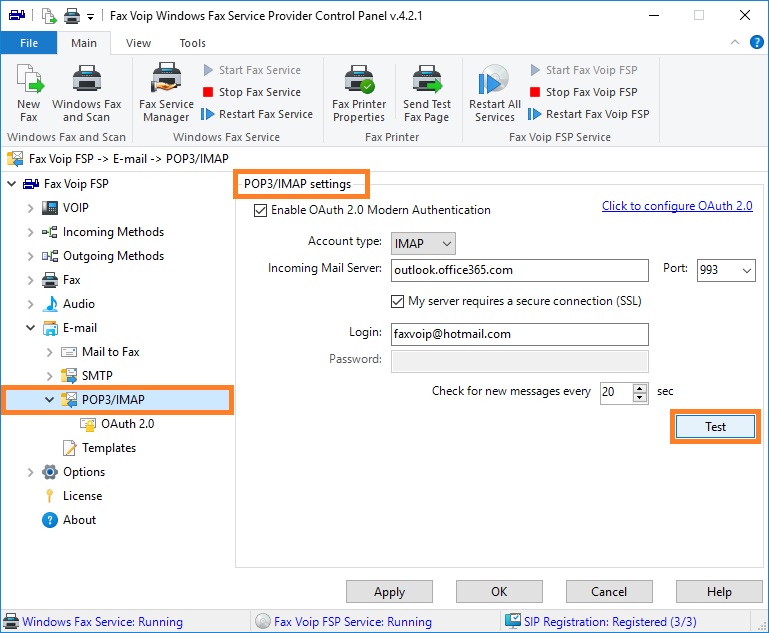
Task: Collapse POP3/IMAP tree node
Action: pos(50,400)
